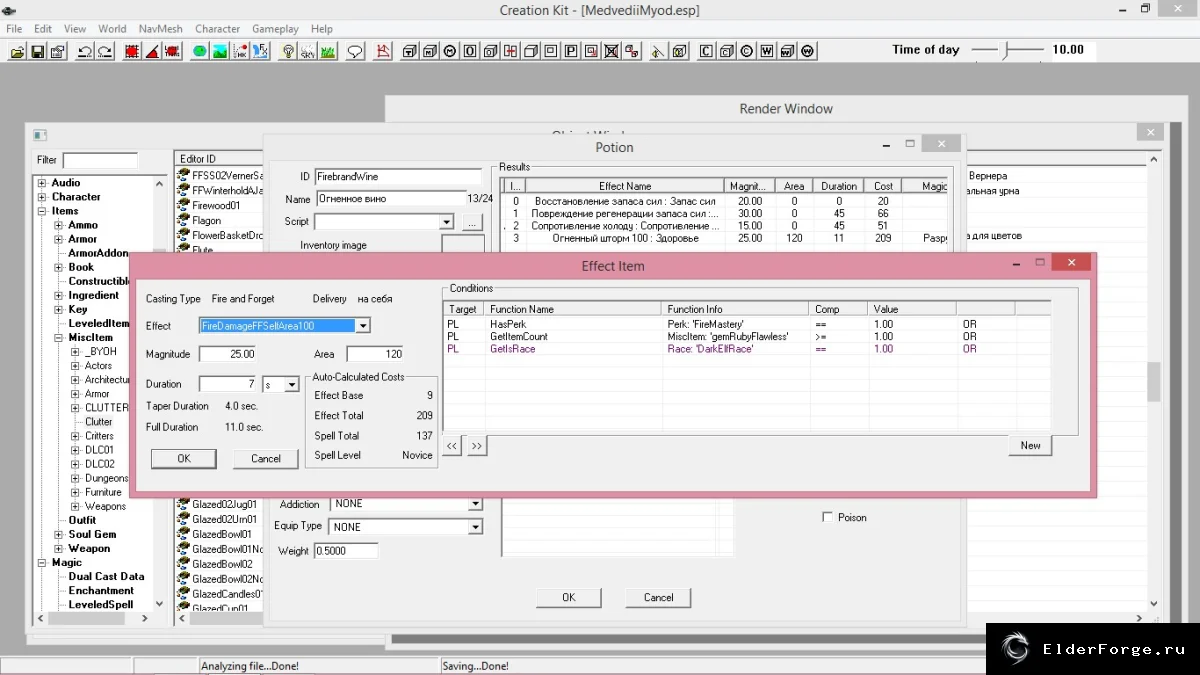
Task: Open a plugin file with the folder icon
Action: click(x=17, y=51)
